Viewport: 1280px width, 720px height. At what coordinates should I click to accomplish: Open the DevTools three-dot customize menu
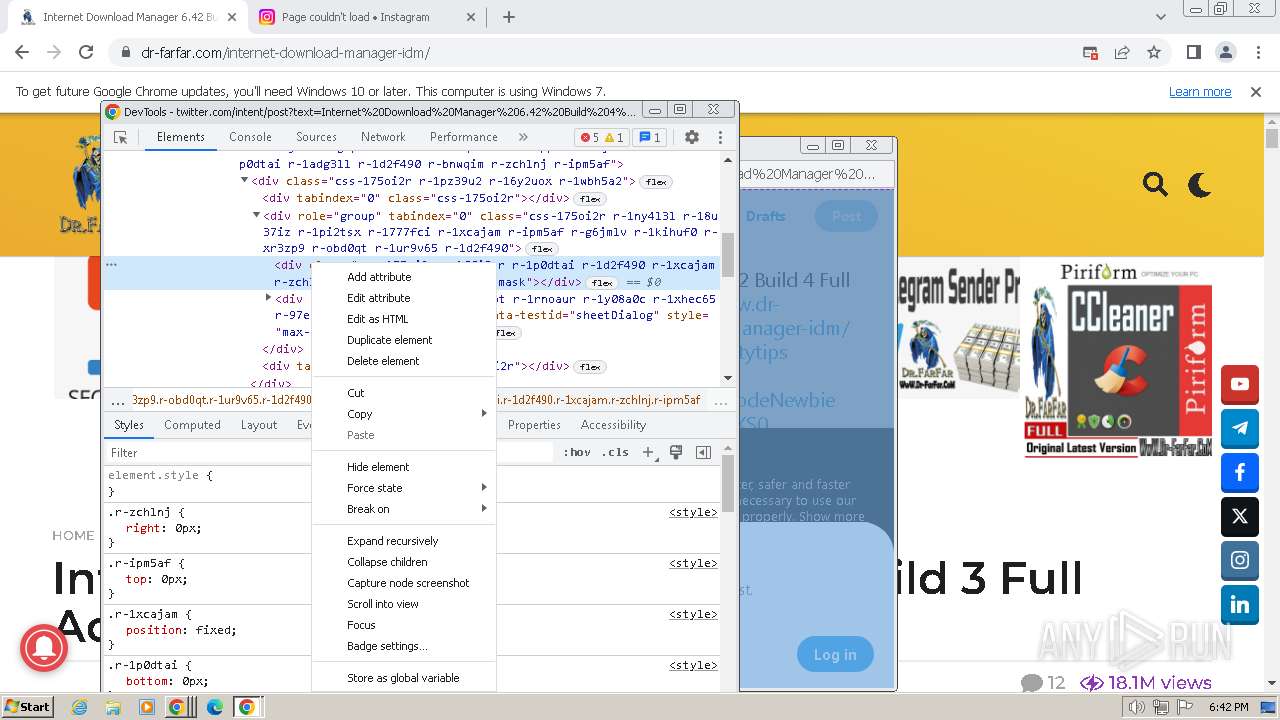pos(720,137)
